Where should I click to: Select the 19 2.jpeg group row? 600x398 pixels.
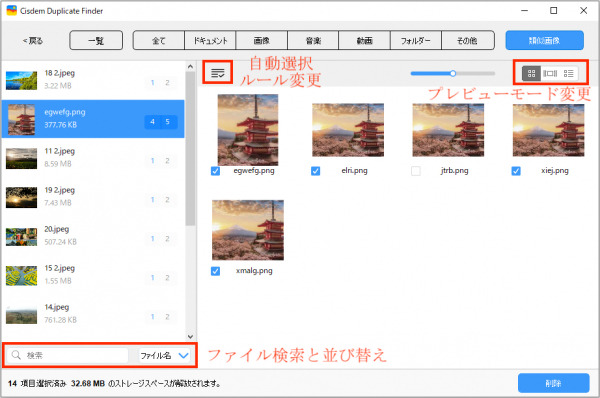click(93, 197)
